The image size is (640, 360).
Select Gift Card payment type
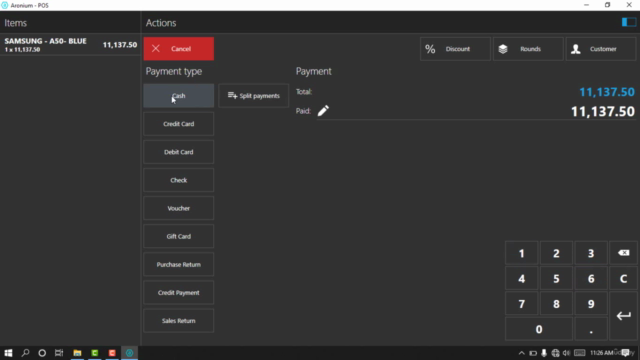coord(178,236)
